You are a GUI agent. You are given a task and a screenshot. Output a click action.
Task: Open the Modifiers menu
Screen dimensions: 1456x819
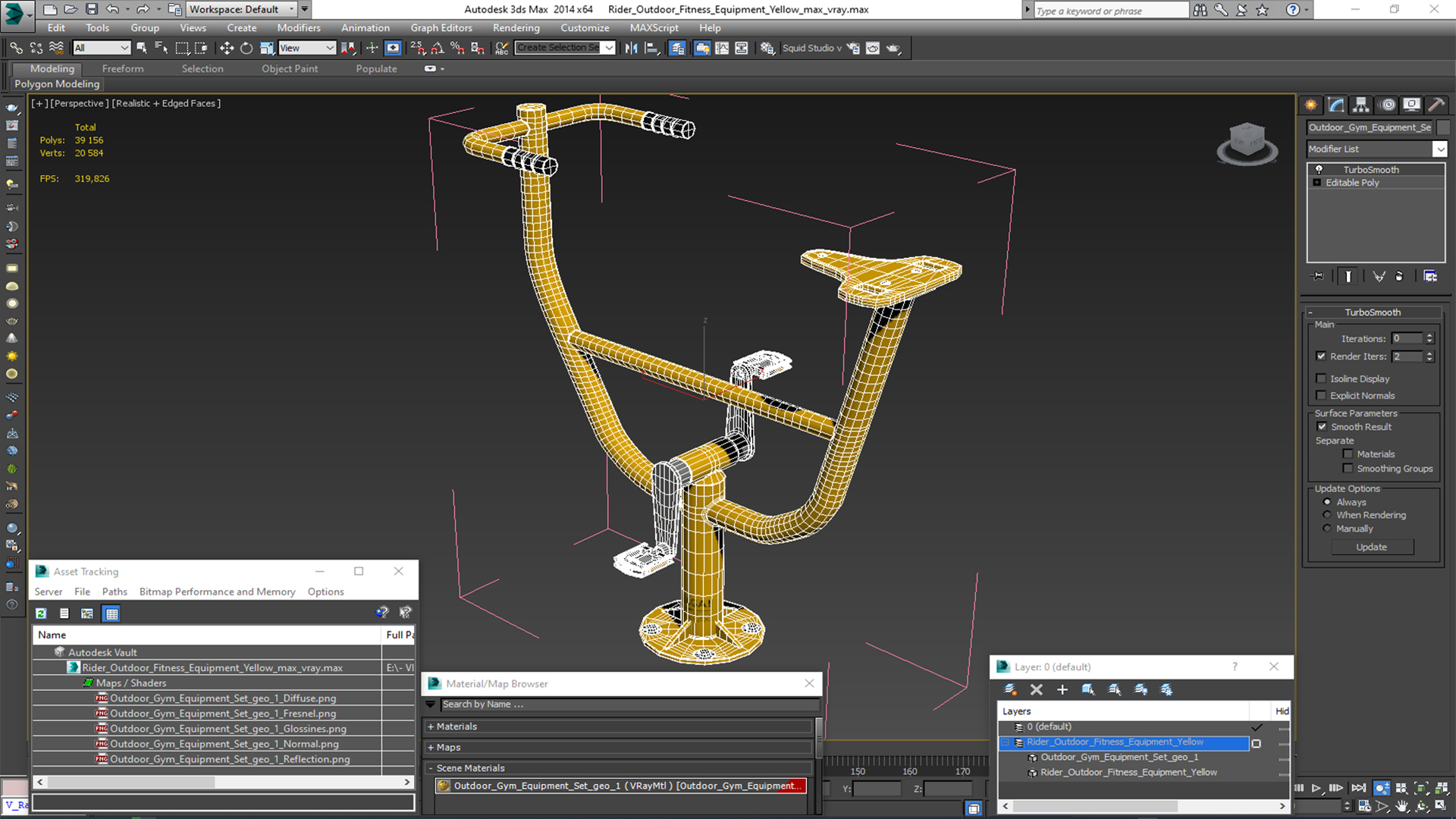(298, 28)
